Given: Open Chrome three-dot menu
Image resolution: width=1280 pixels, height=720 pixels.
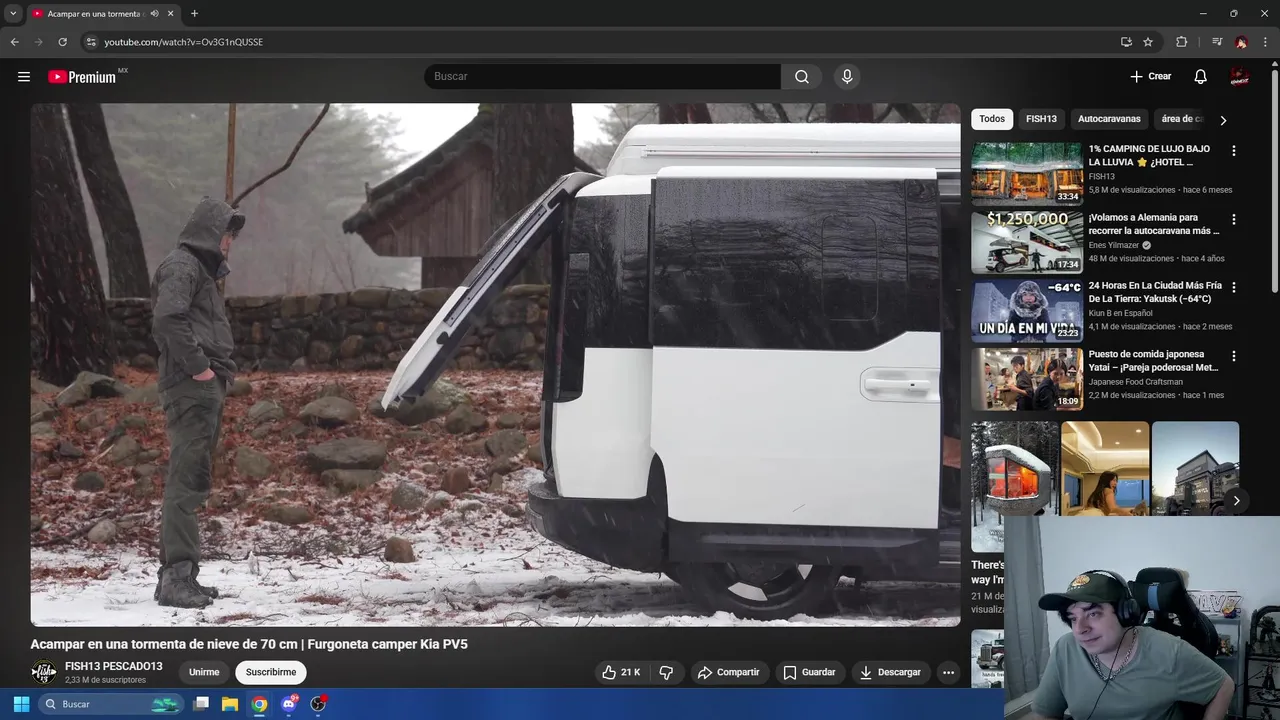Looking at the screenshot, I should (x=1265, y=42).
